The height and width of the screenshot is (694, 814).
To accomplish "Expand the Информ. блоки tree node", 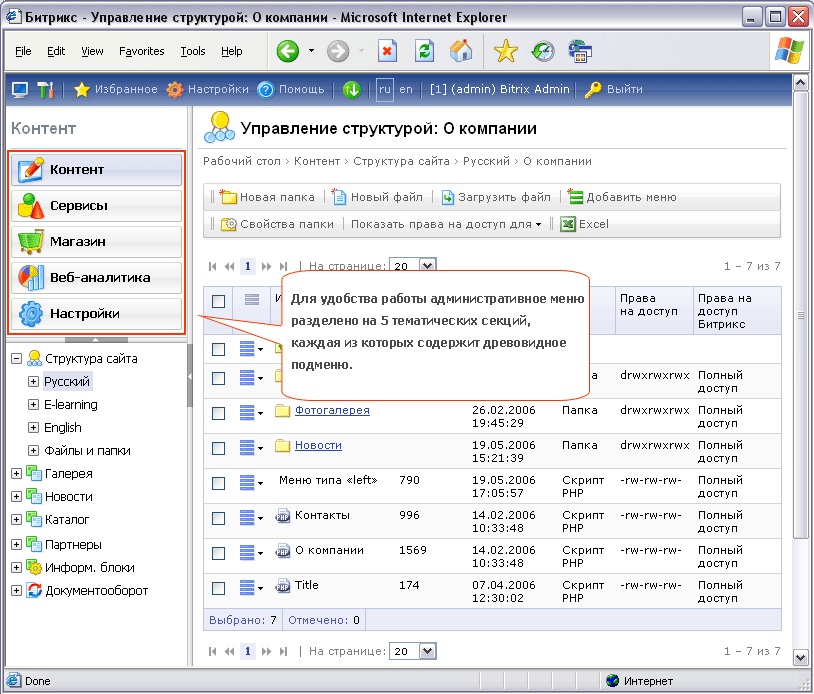I will tap(17, 567).
